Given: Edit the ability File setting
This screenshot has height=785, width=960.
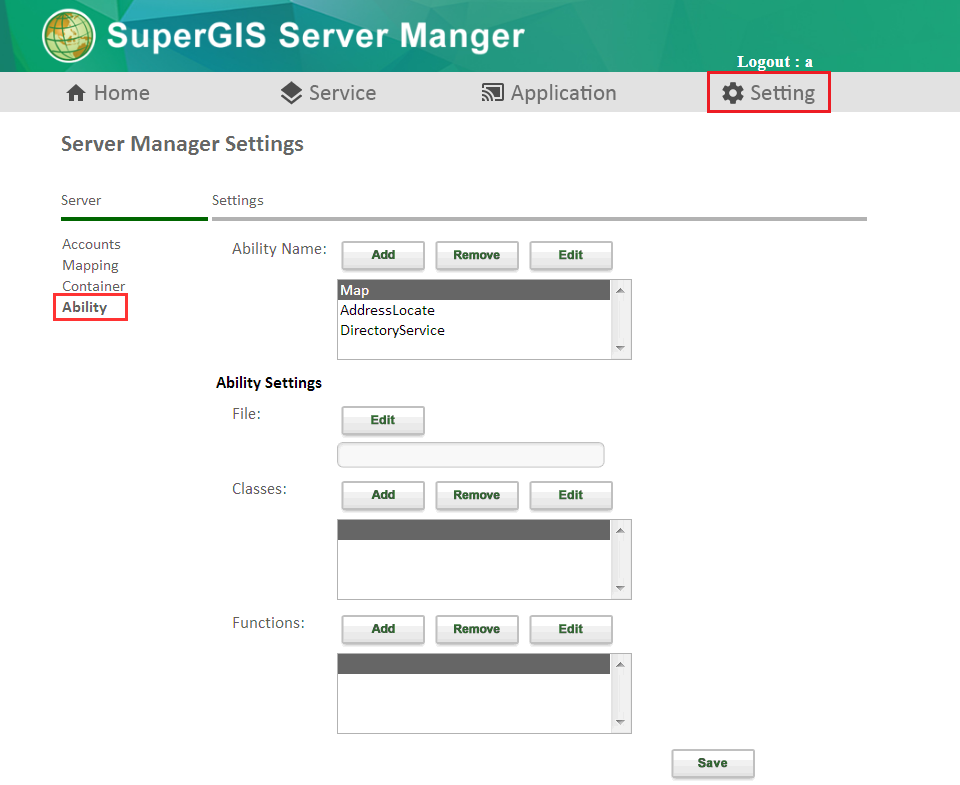Looking at the screenshot, I should (x=383, y=420).
